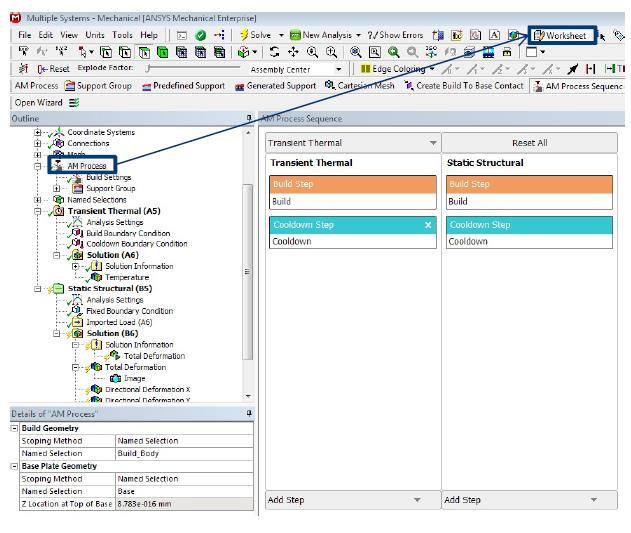
Task: Select Build Settings tree item
Action: (109, 177)
